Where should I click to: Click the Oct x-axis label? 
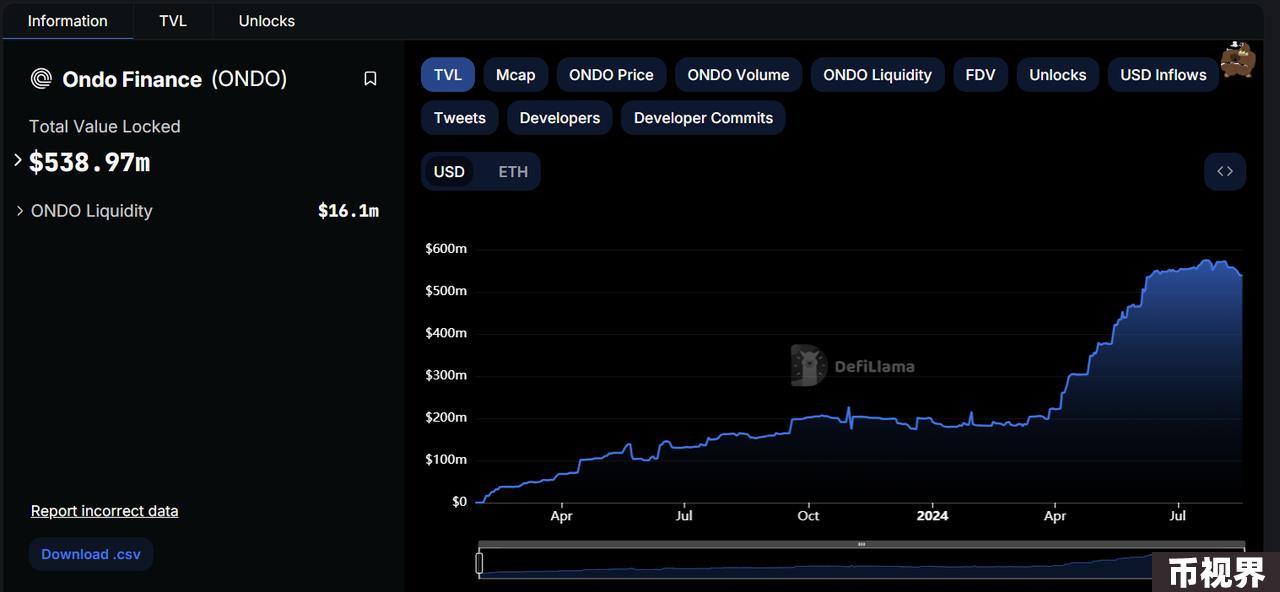coord(808,516)
